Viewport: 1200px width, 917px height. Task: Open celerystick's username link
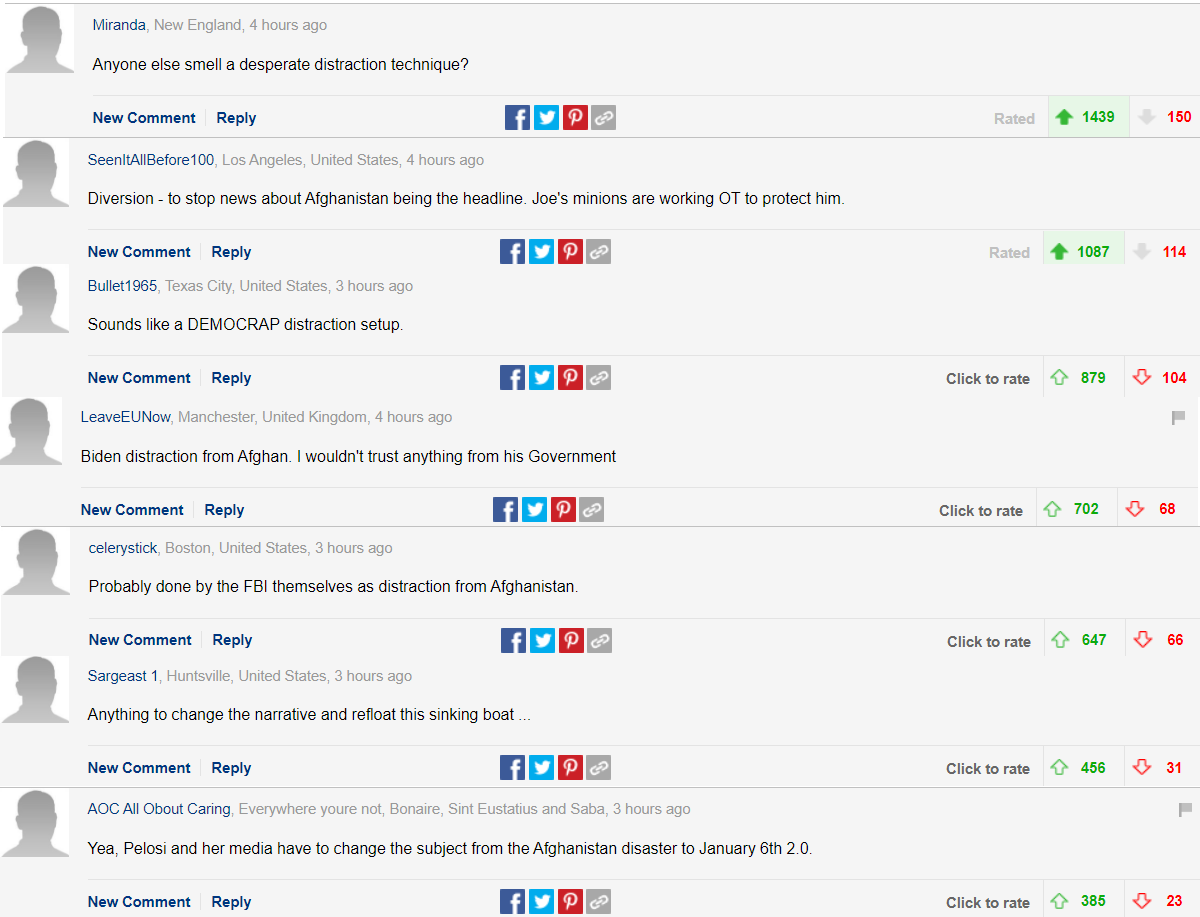(x=123, y=548)
